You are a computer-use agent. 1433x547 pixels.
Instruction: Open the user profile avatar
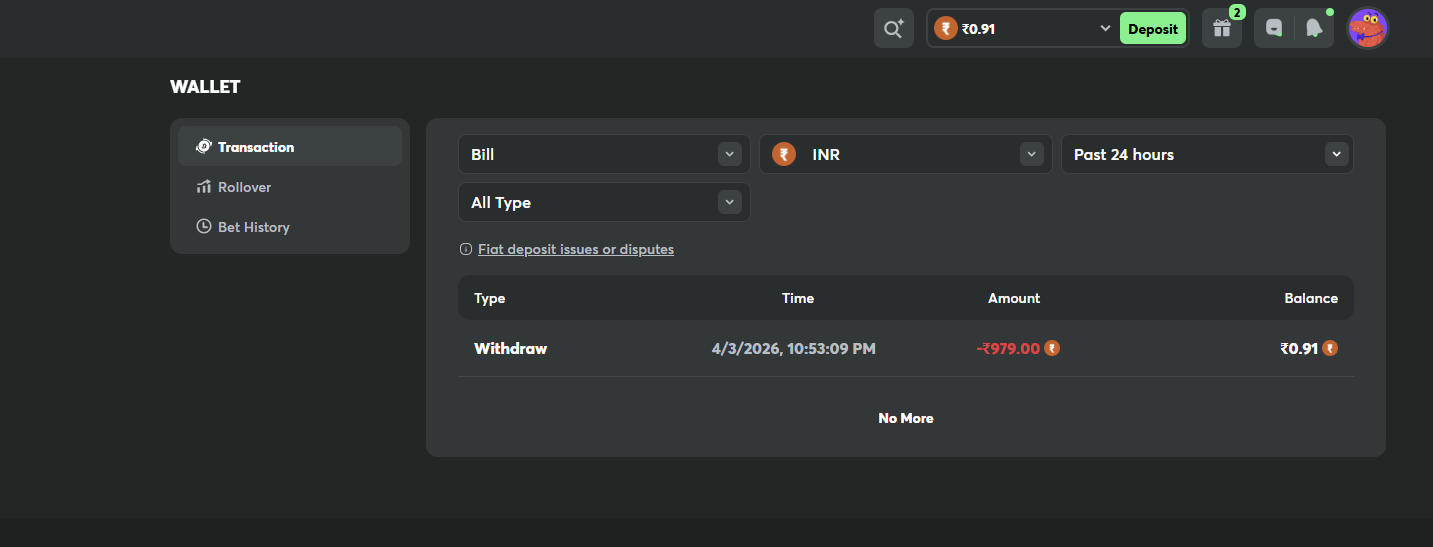(1367, 28)
